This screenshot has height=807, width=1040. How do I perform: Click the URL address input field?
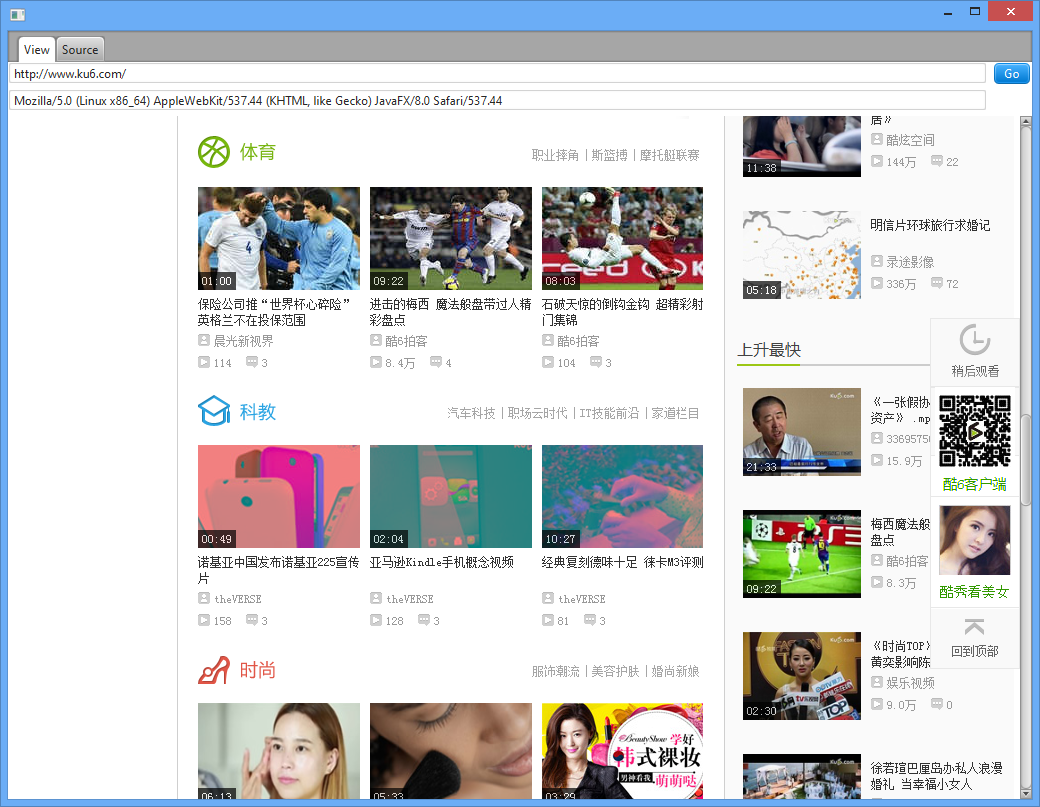point(497,74)
